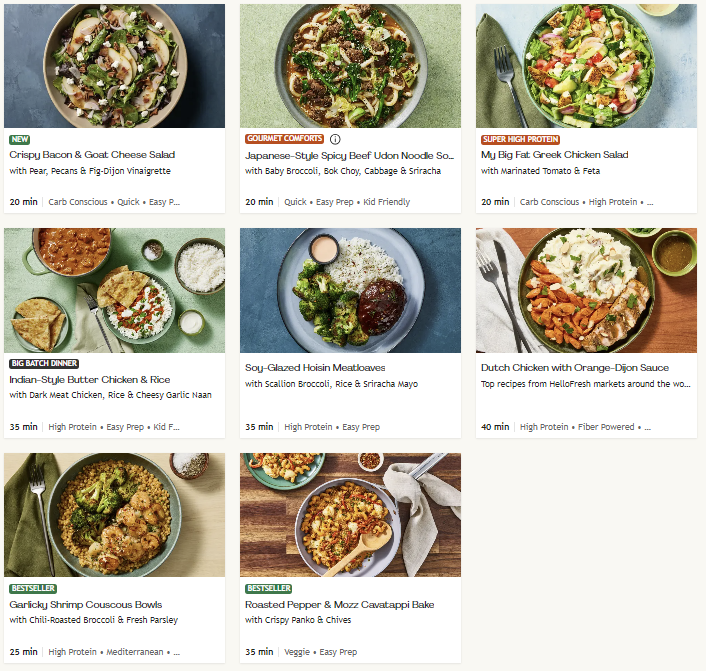
Task: Click the Roasted Pepper Cavatappi Bake photo
Action: 350,514
